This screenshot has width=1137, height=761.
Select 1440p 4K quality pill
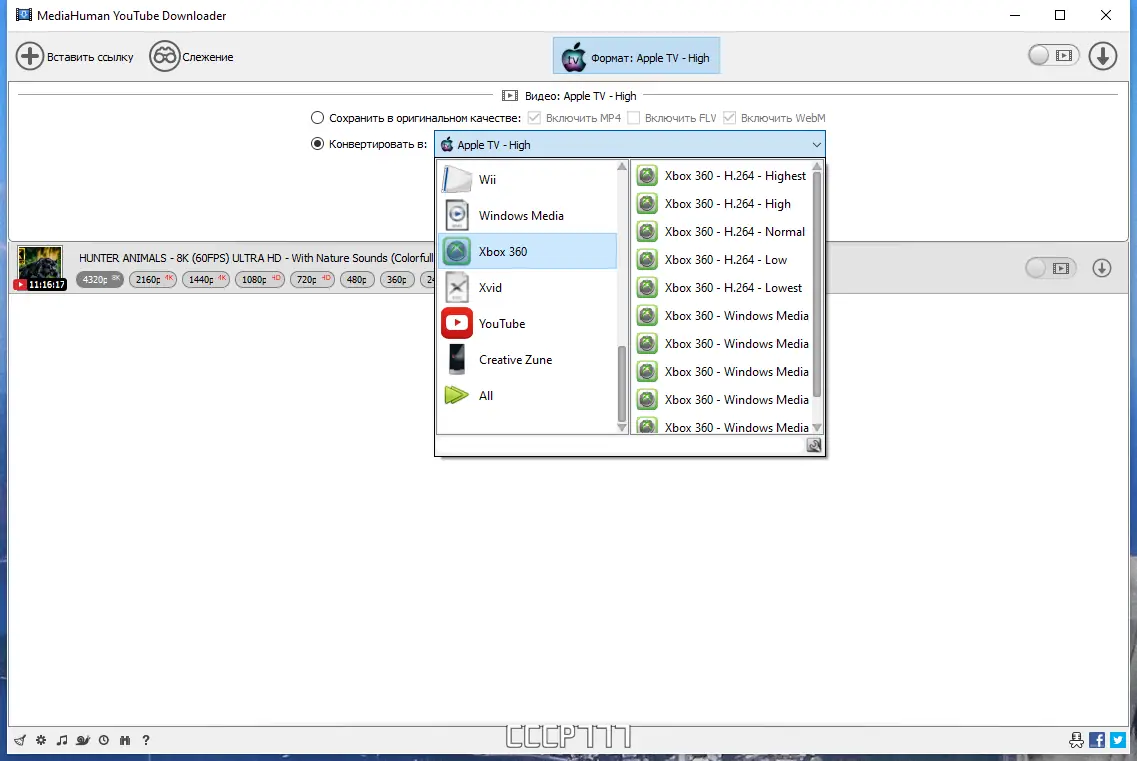point(206,279)
